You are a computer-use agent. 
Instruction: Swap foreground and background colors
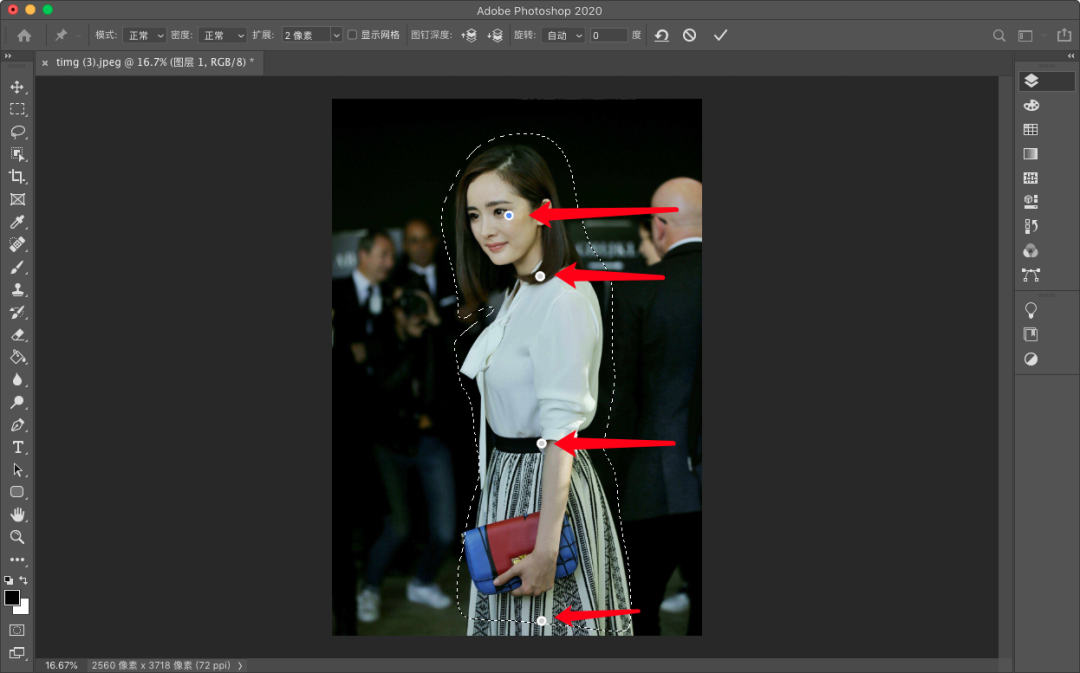click(x=23, y=580)
